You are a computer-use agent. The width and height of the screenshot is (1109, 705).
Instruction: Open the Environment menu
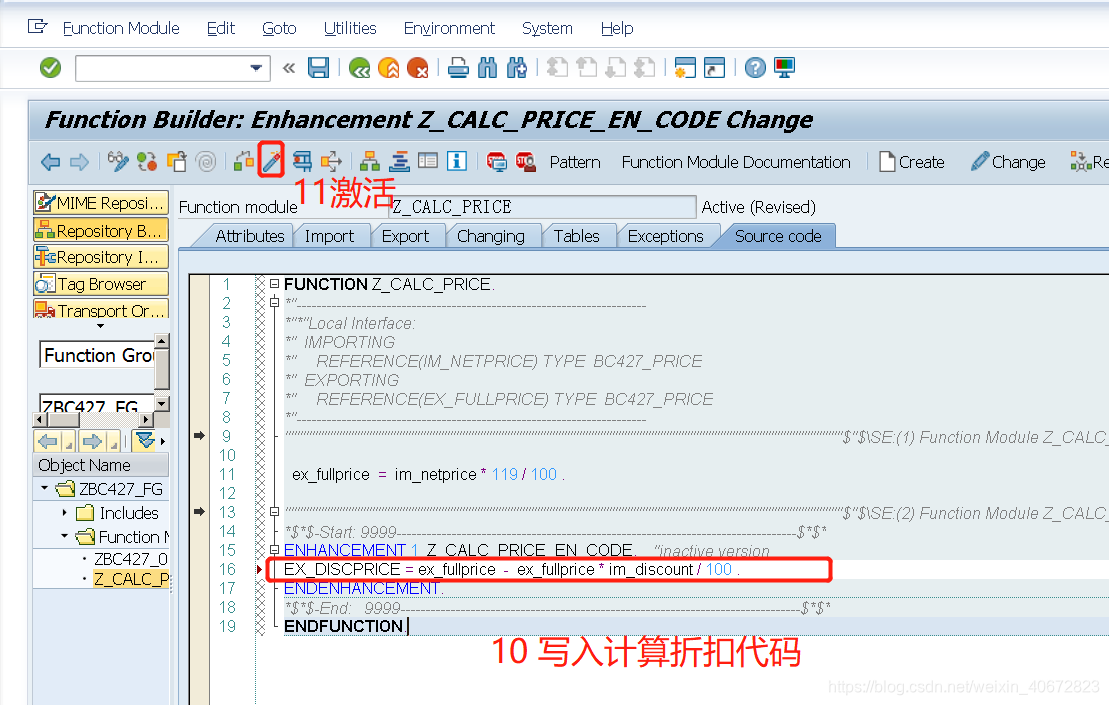449,28
